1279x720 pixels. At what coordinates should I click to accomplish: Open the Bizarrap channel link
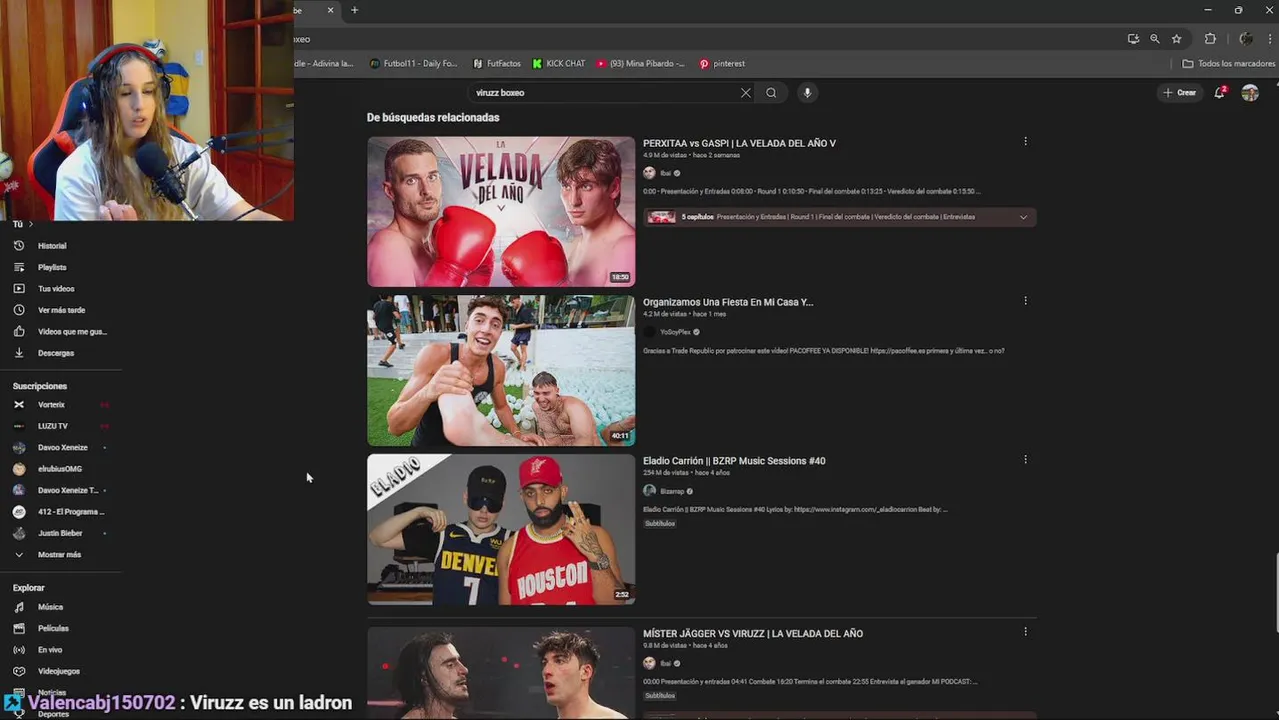pos(671,491)
